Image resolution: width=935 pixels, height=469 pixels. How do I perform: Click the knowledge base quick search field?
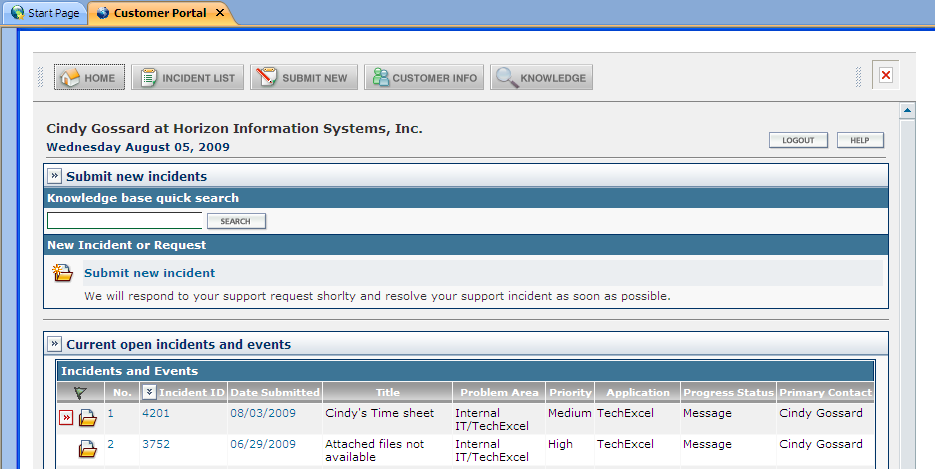[125, 221]
